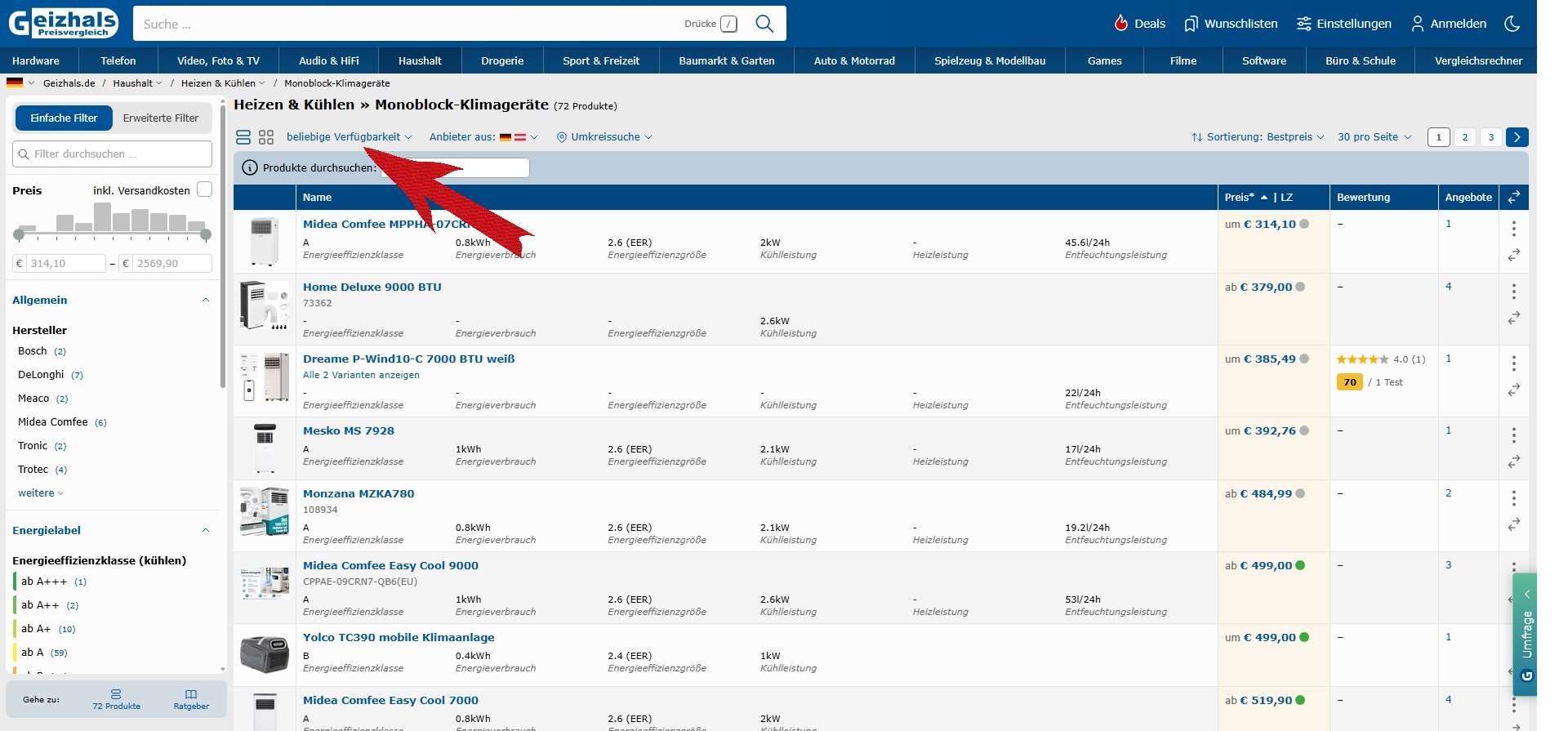Click info icon beside Produkte durchsuchen

pyautogui.click(x=250, y=168)
